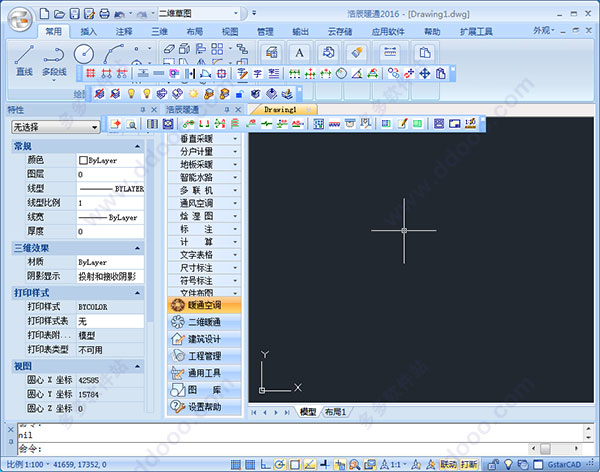
Task: Click the Open folder icon
Action: tap(59, 14)
